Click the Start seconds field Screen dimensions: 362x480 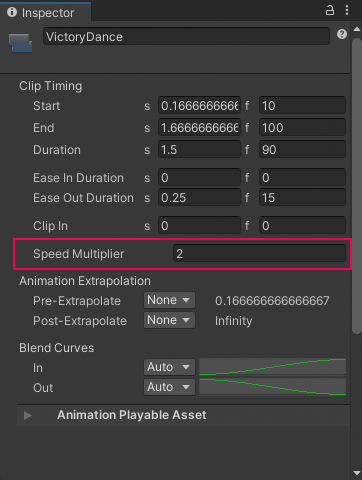click(199, 106)
